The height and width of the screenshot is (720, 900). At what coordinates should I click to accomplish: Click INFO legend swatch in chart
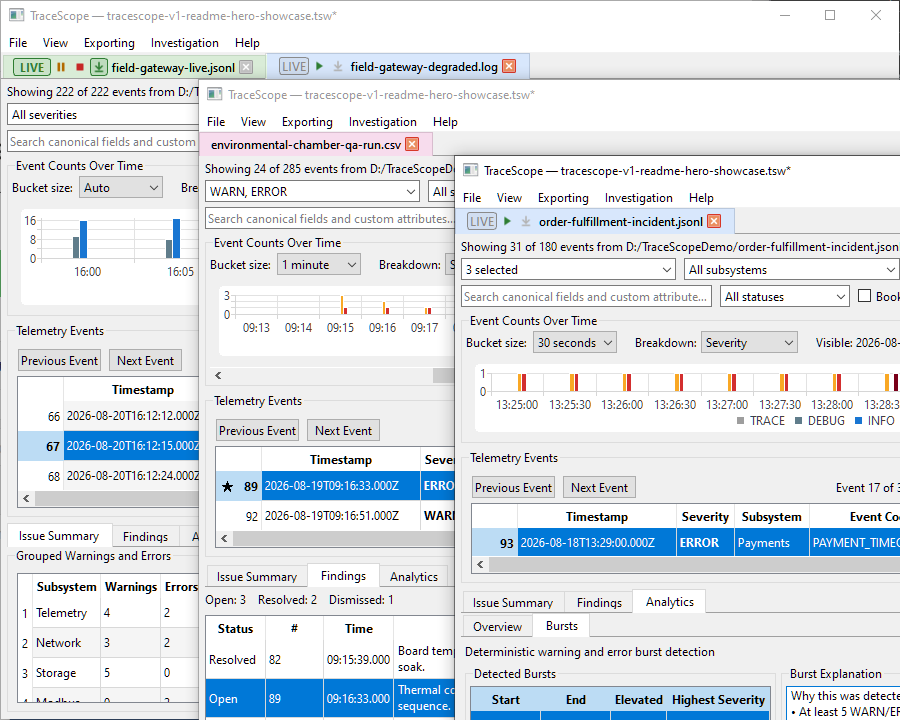(x=859, y=421)
